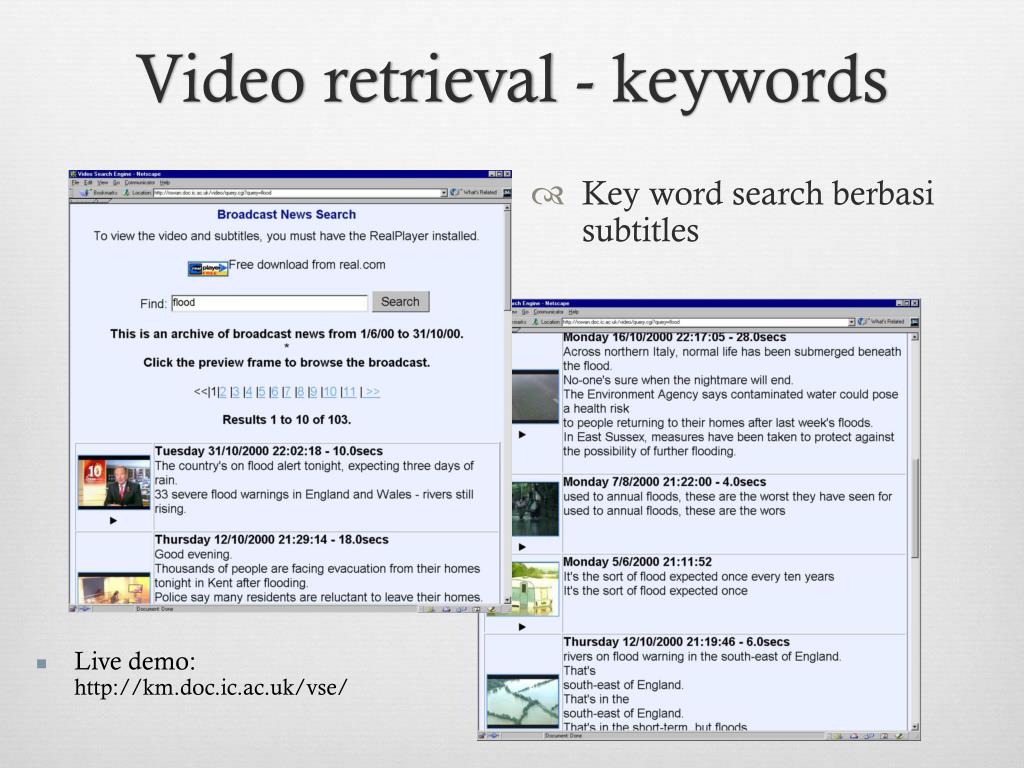Open results page 3 link
1024x768 pixels.
pyautogui.click(x=236, y=392)
